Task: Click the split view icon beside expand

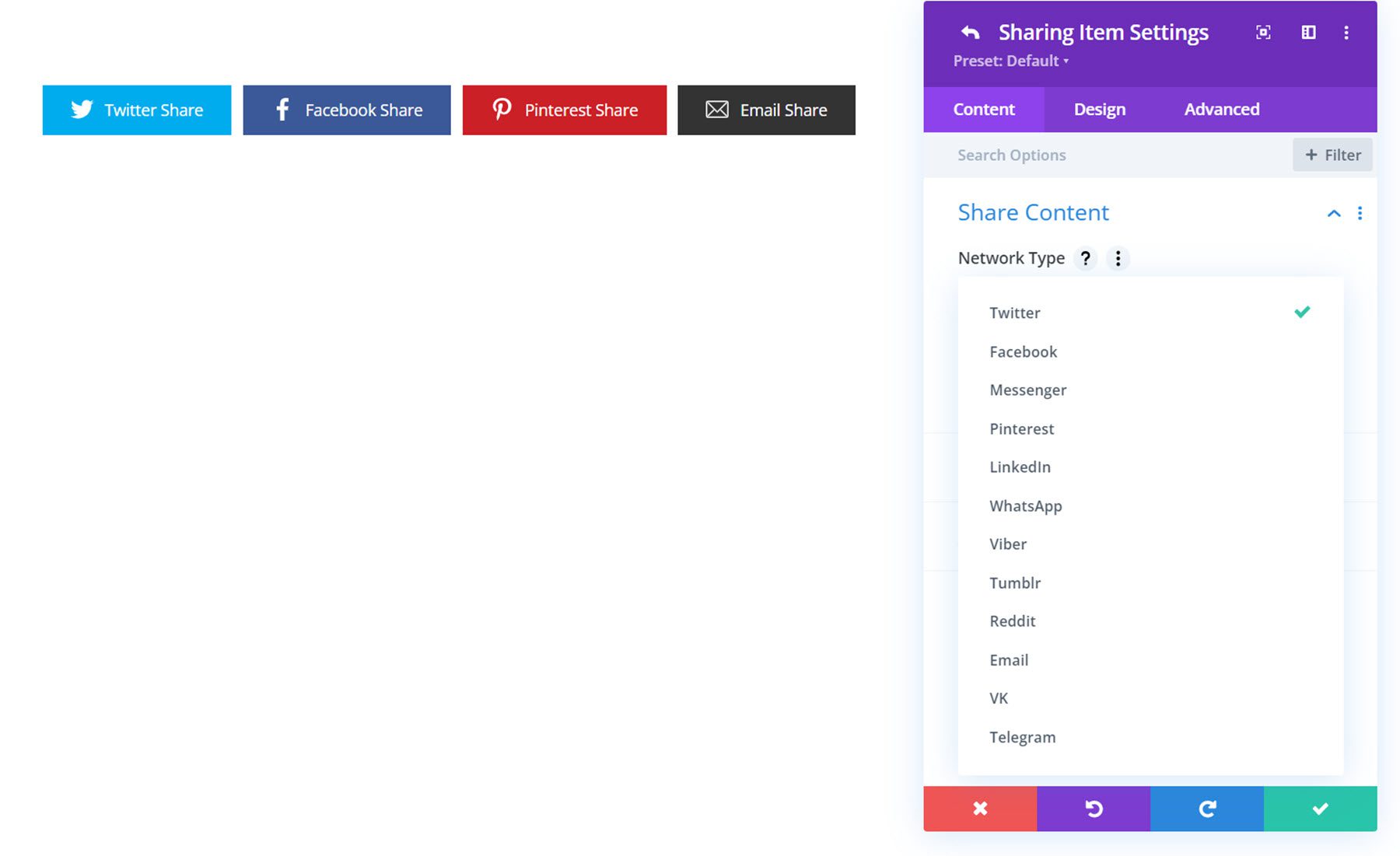Action: pyautogui.click(x=1308, y=32)
